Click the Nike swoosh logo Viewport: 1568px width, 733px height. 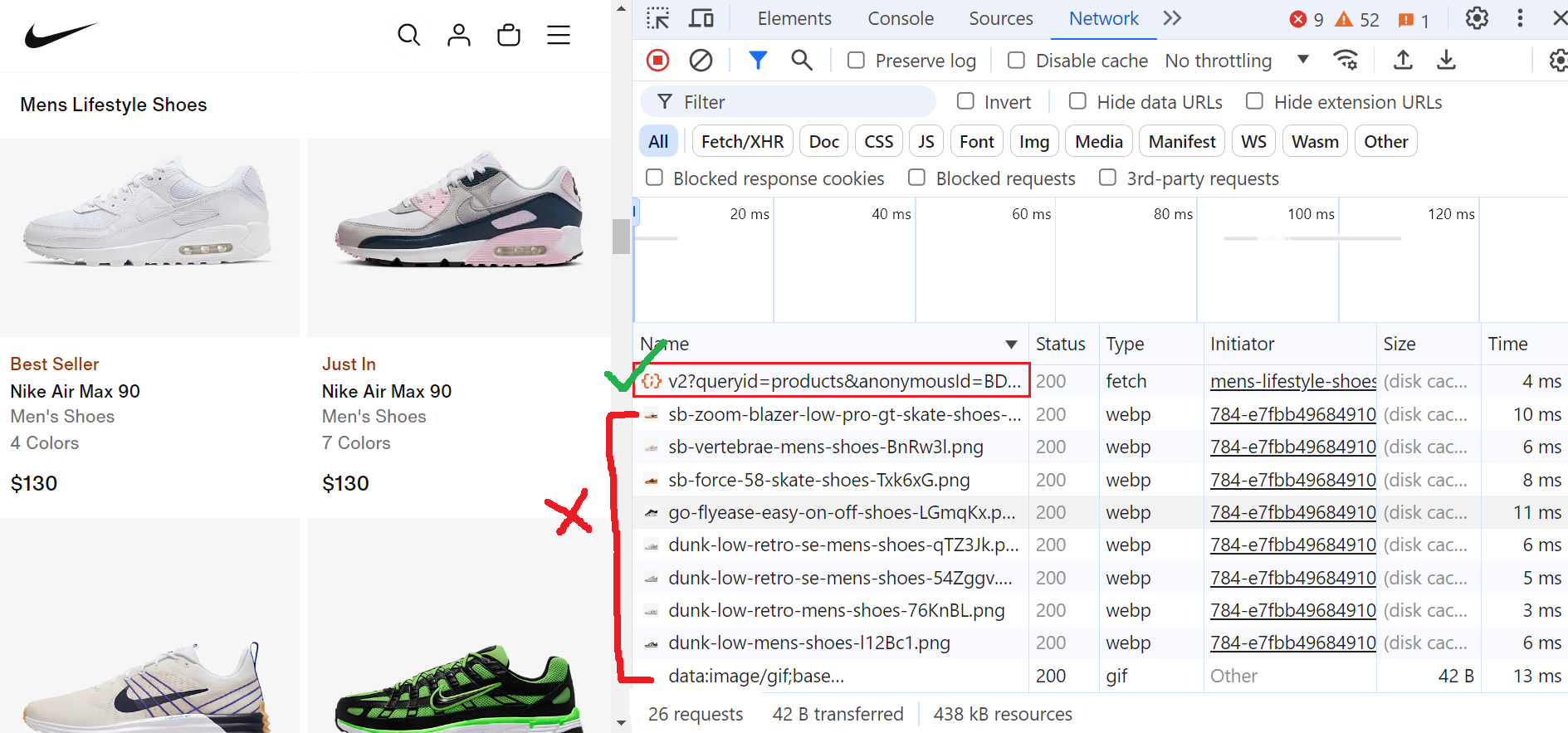coord(61,35)
